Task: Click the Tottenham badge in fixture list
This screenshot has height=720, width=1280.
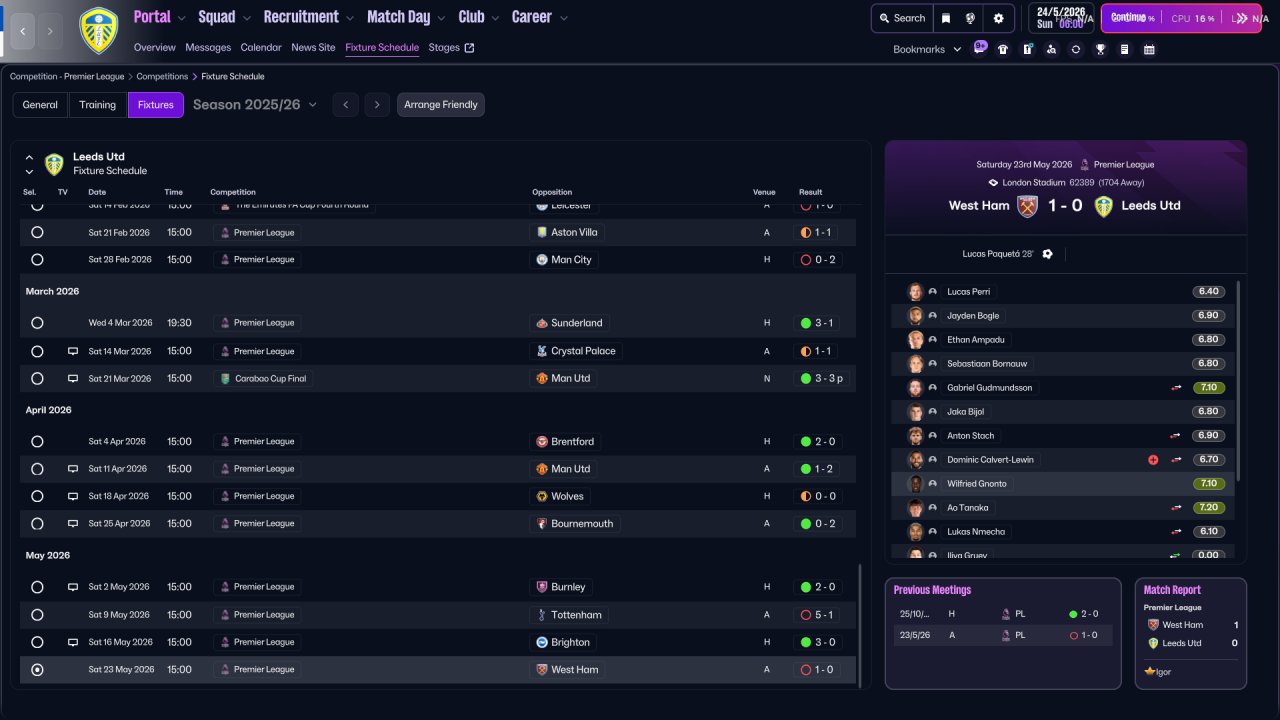Action: [542, 615]
